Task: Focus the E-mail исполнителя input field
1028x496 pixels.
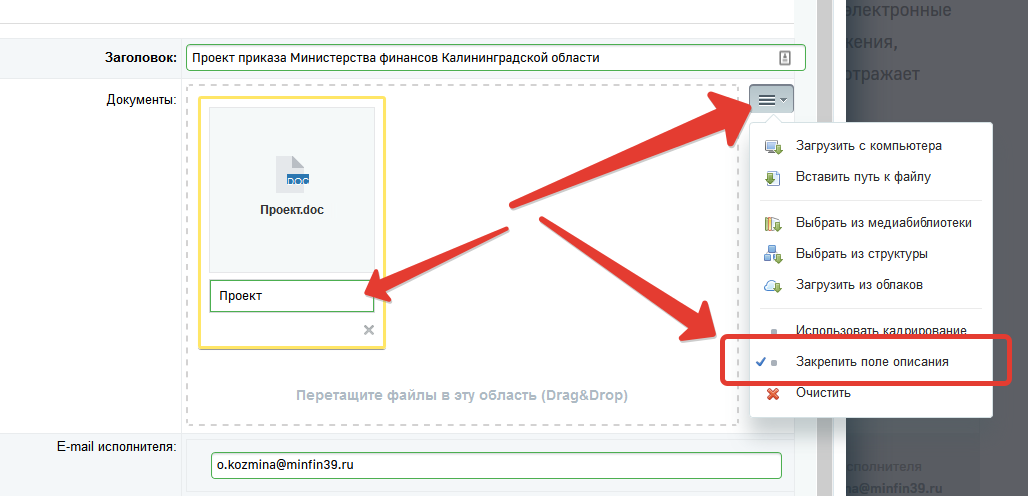Action: (497, 466)
